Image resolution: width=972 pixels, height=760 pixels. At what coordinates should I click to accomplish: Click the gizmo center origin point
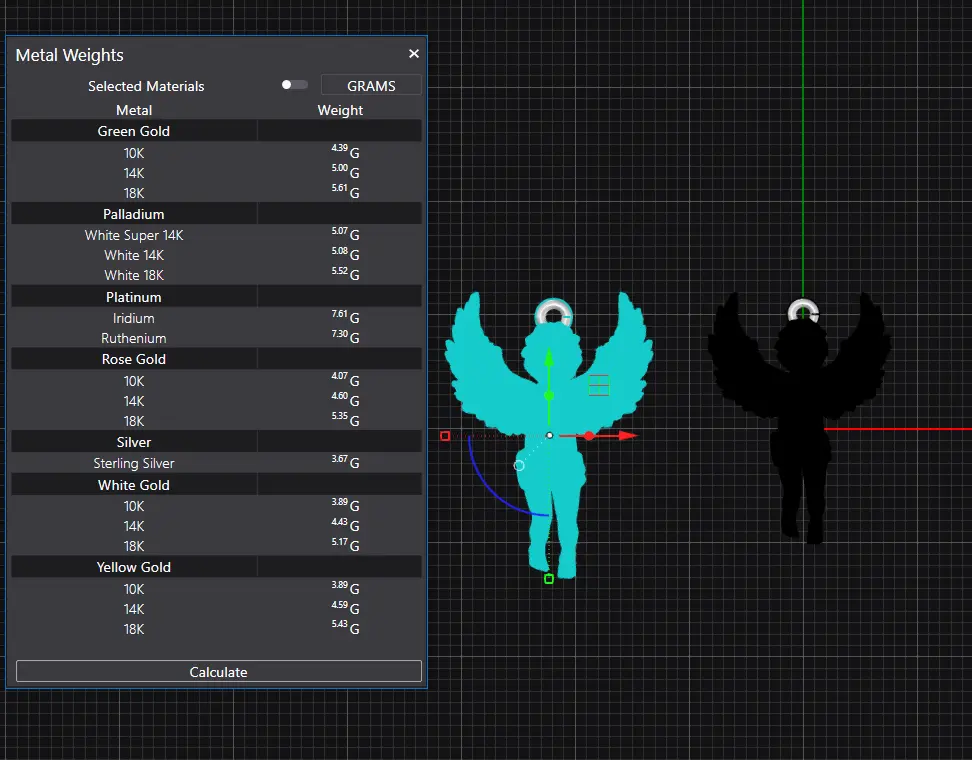coord(549,435)
